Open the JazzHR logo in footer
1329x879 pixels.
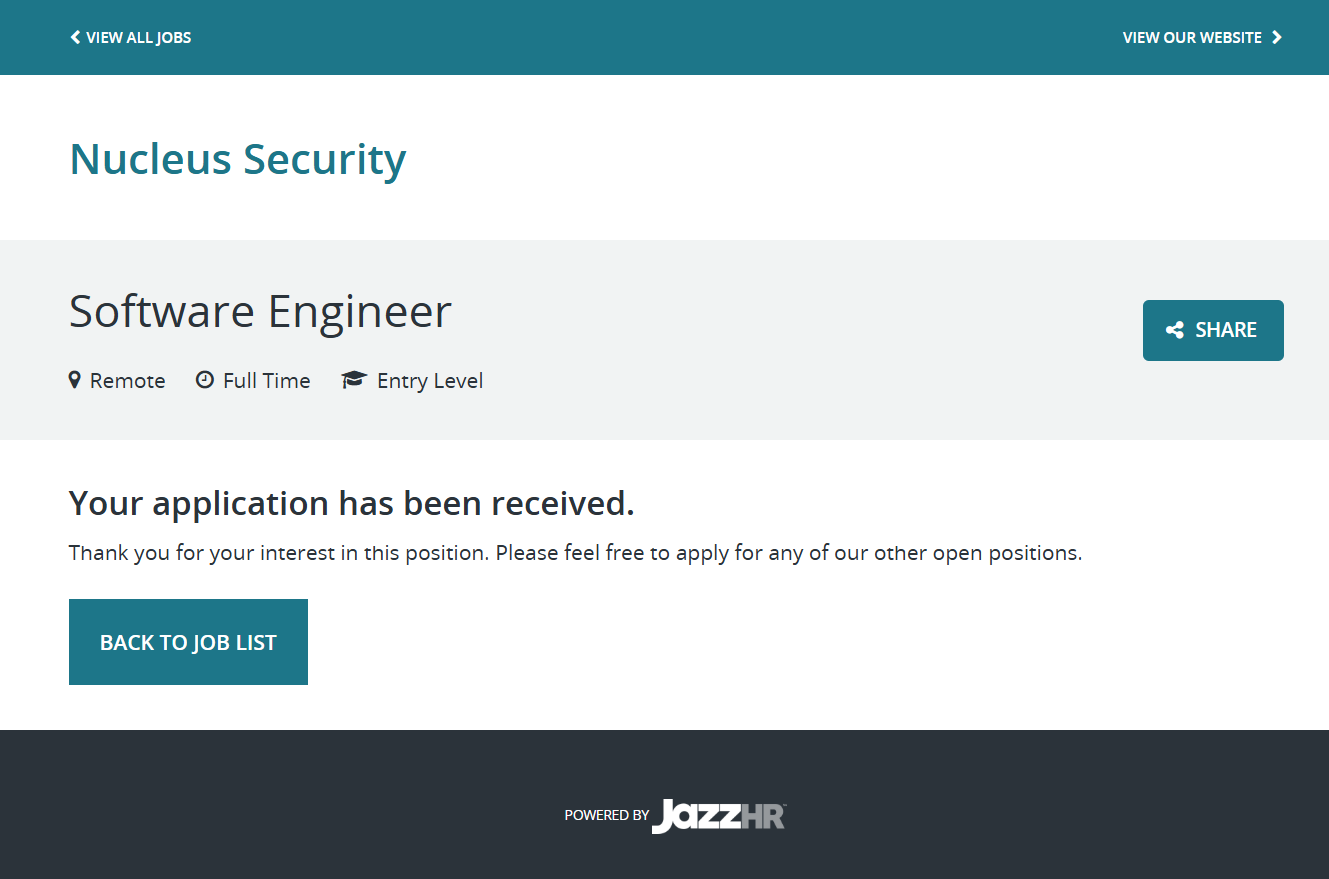coord(700,816)
